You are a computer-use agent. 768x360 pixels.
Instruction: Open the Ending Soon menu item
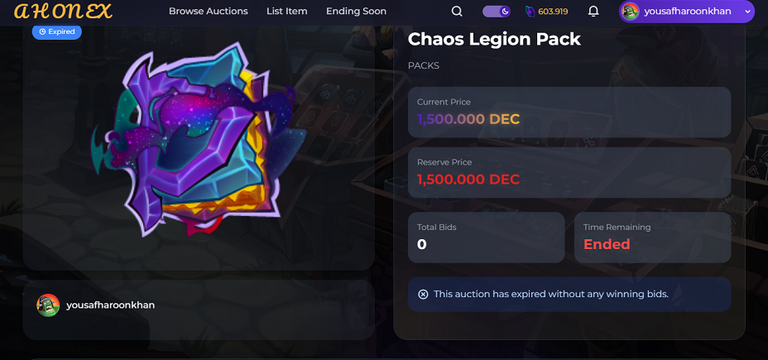click(356, 11)
